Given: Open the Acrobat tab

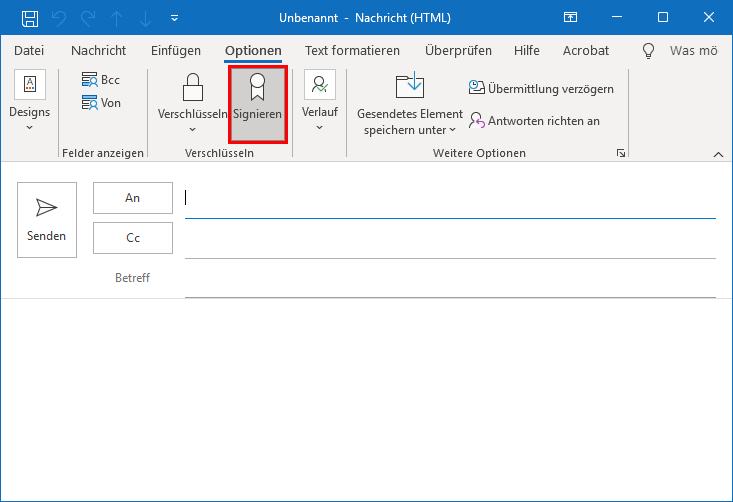Looking at the screenshot, I should coord(586,50).
